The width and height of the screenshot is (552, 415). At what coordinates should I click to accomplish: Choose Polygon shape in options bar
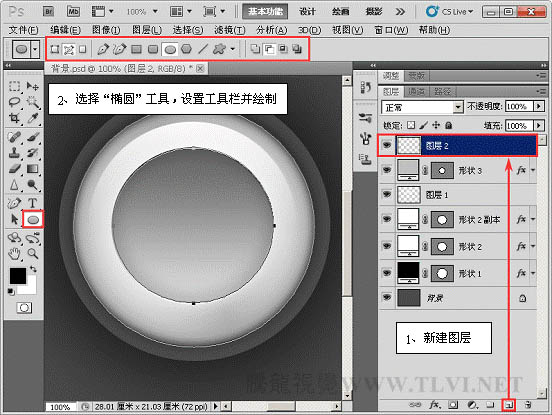[186, 49]
